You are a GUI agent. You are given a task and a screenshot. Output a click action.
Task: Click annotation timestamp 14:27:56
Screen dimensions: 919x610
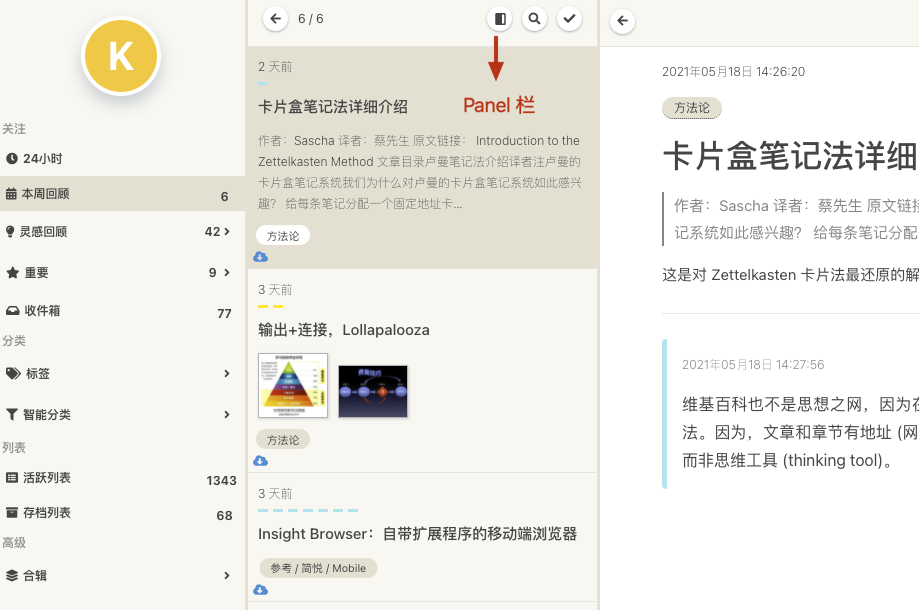753,364
